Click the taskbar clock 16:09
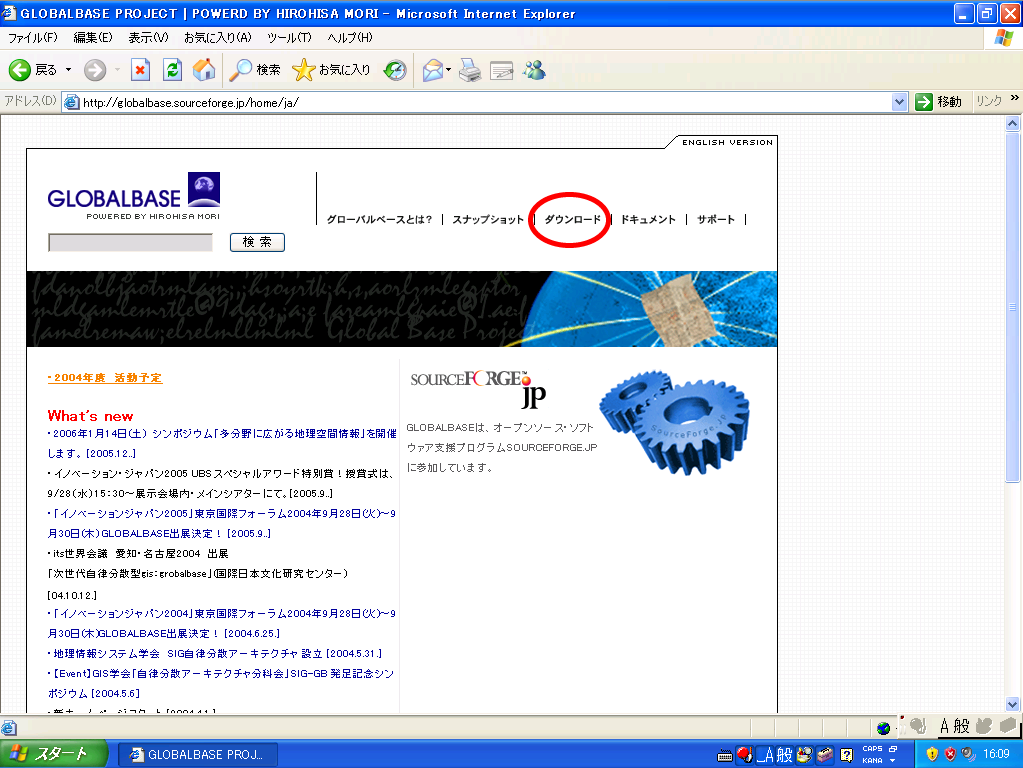This screenshot has height=768, width=1023. (996, 754)
